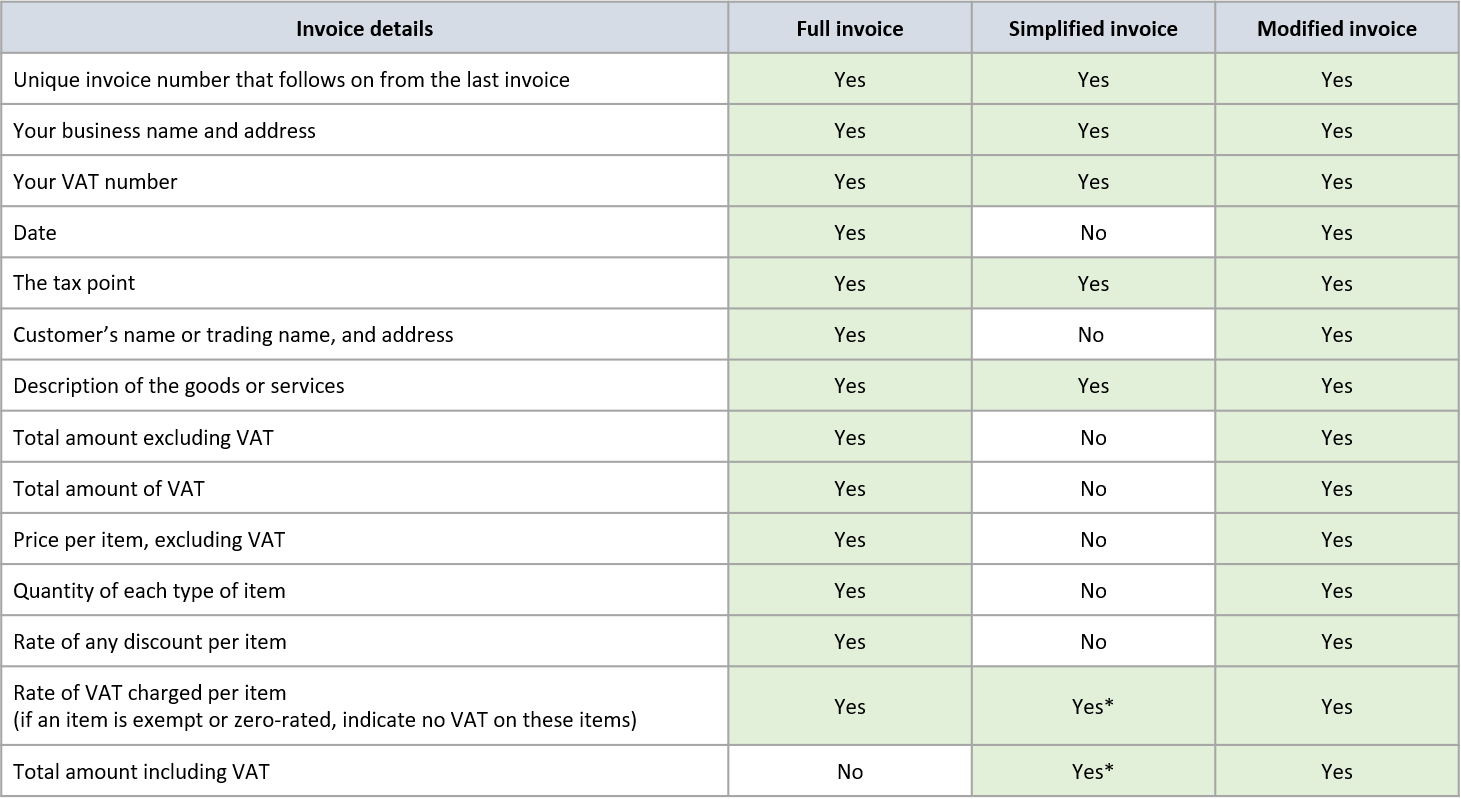Select Modified invoice "Yes" for Price per item
1461x799 pixels.
[x=1336, y=540]
